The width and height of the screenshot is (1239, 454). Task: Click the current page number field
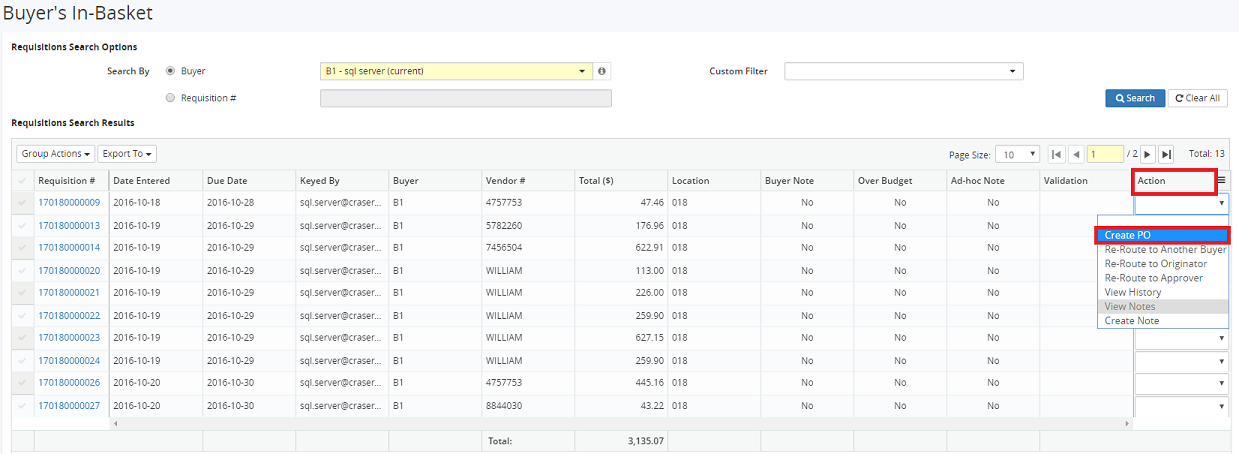coord(1105,155)
